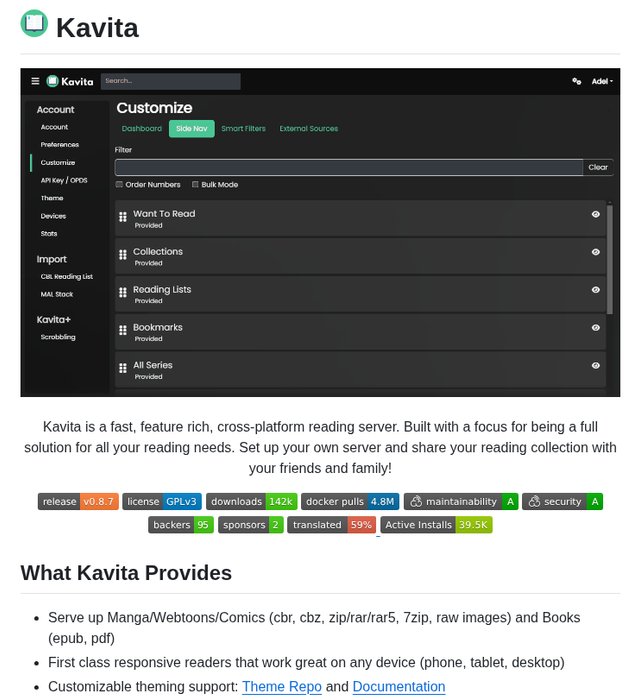Click the drag handle for Bookmarks

122,330
